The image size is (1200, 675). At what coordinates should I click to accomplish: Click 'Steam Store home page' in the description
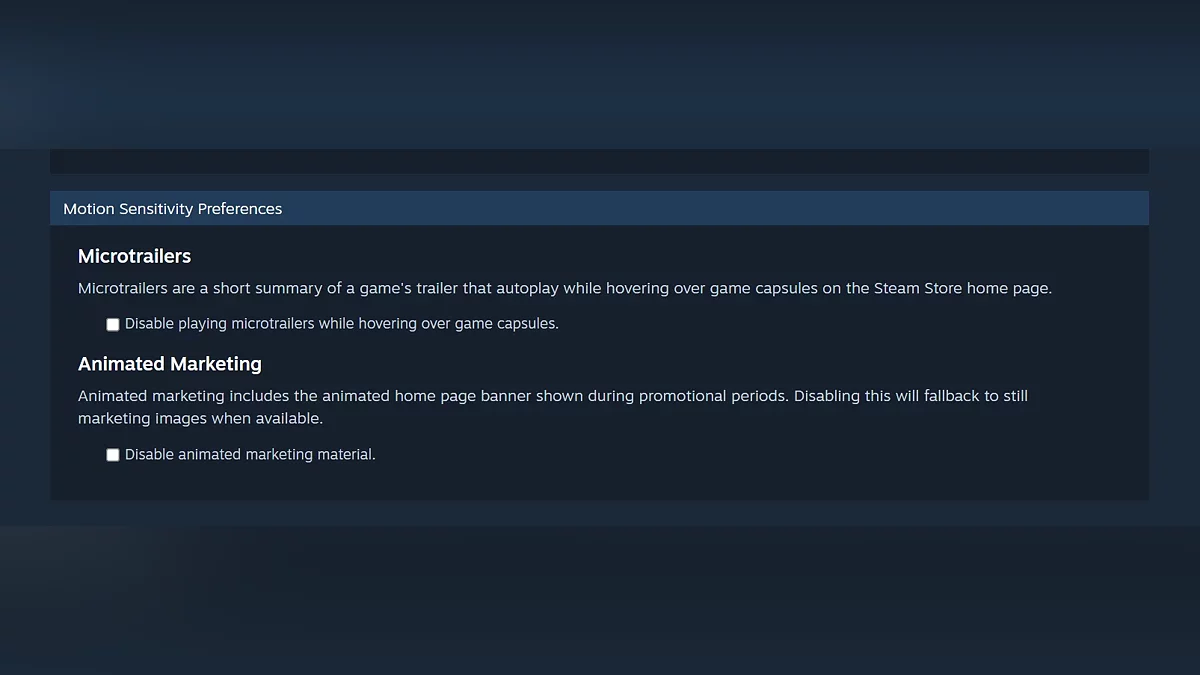tap(962, 288)
